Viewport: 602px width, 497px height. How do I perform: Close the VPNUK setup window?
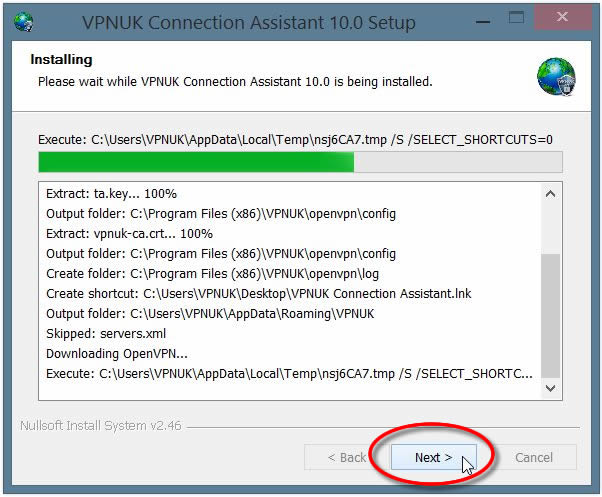[x=562, y=17]
